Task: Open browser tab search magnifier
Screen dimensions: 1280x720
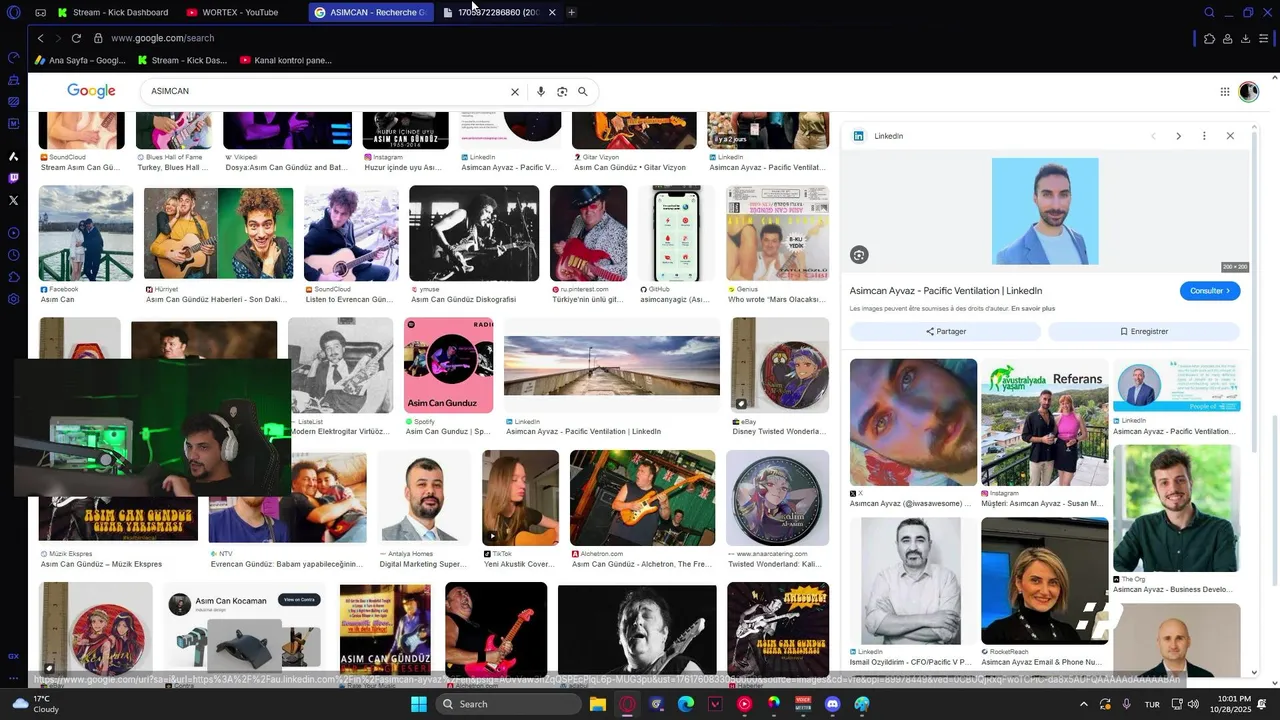Action: click(1209, 12)
